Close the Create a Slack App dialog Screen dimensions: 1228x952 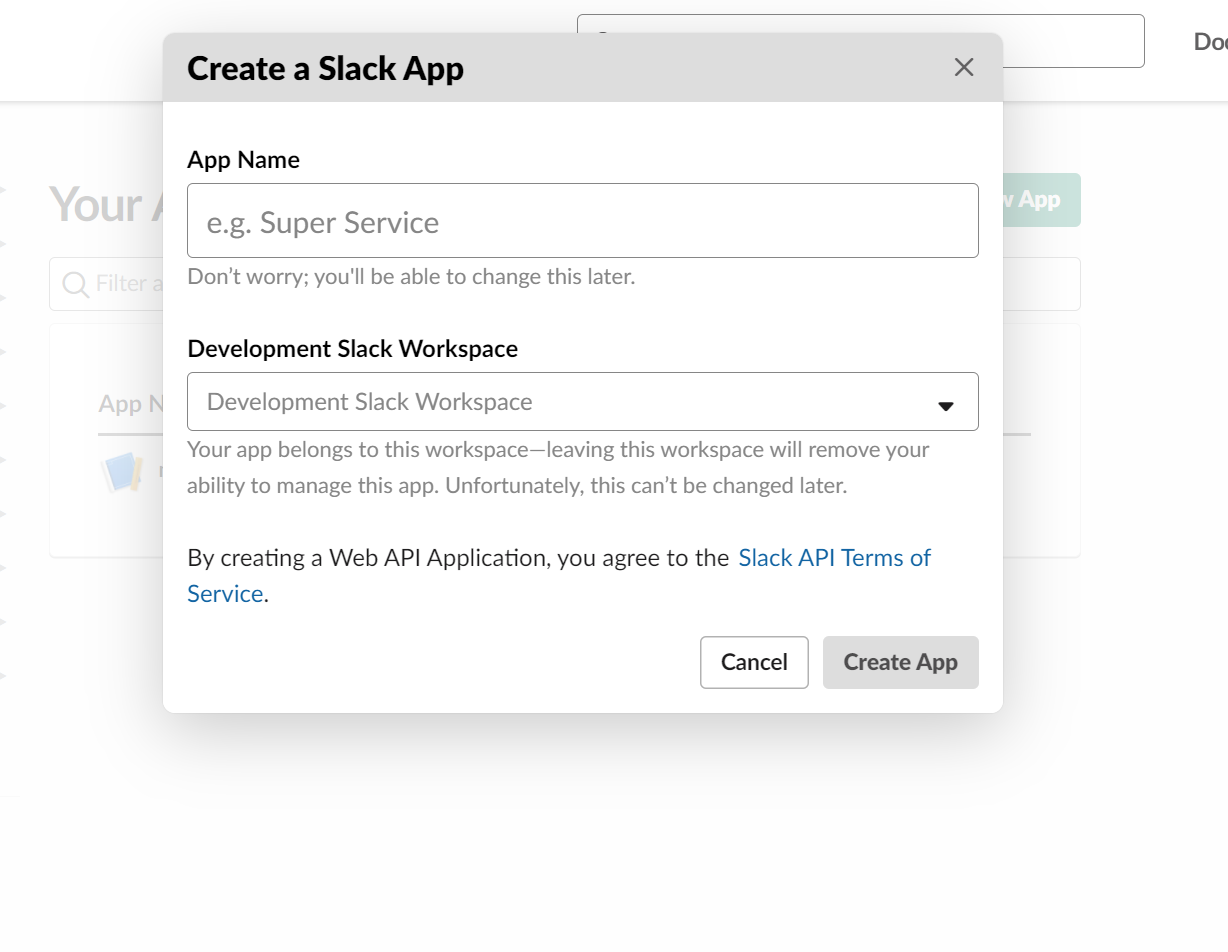964,67
